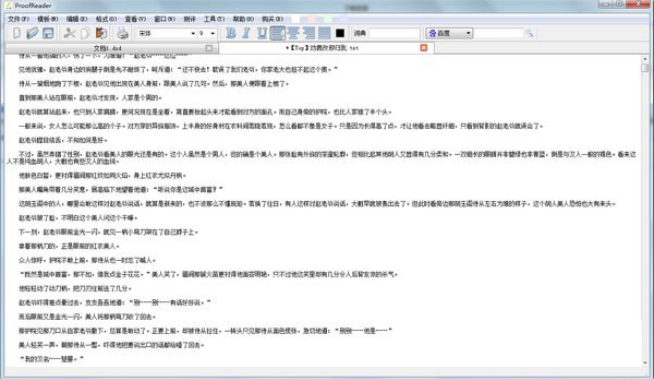Toggle bold formatting
654x379 pixels.
pos(231,33)
